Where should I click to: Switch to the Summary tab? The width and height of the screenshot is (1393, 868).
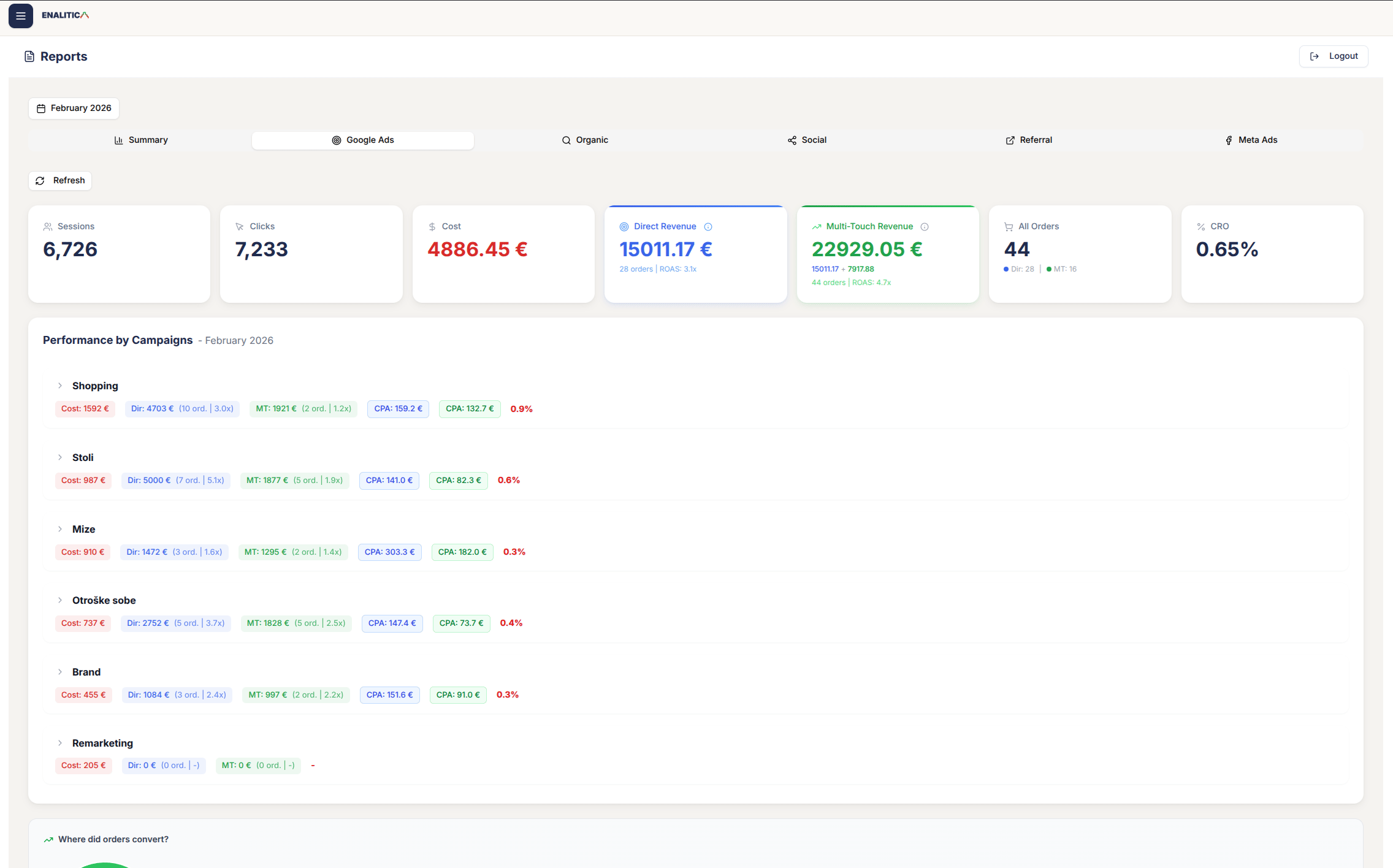click(x=140, y=140)
